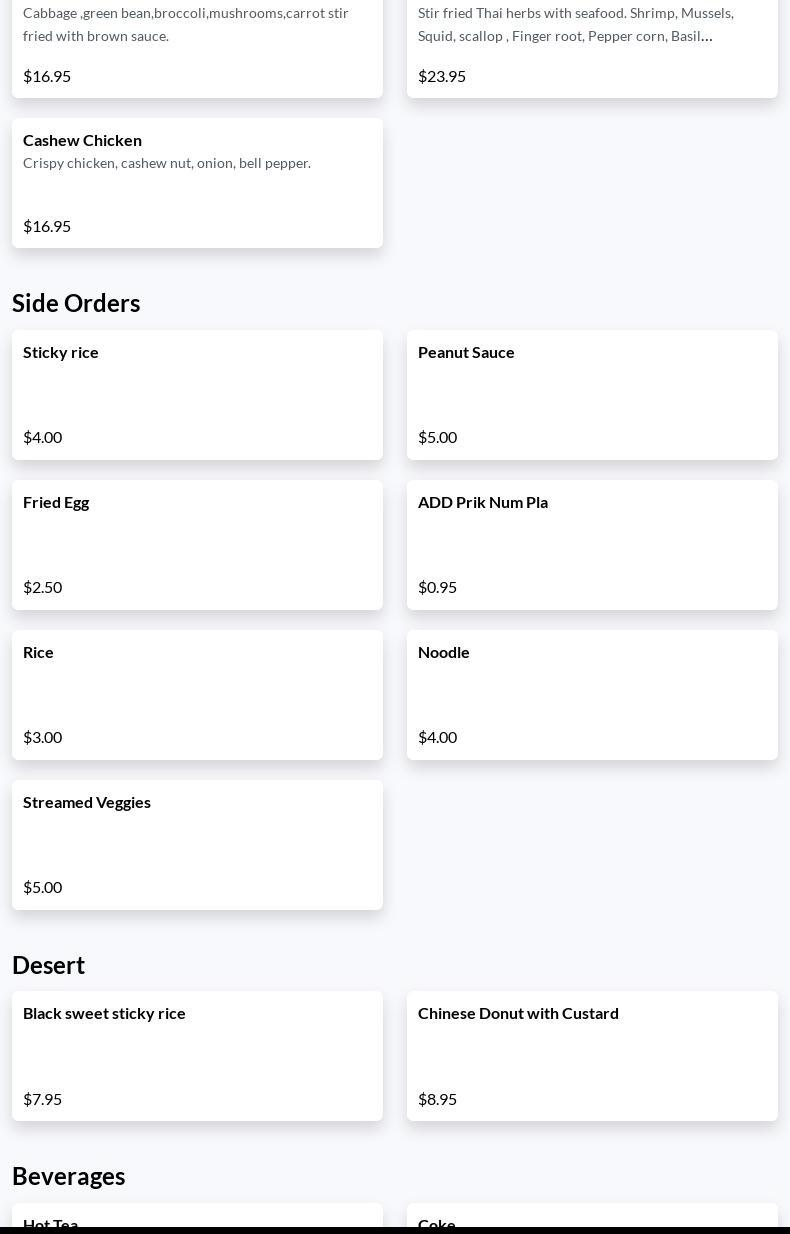This screenshot has width=790, height=1234.
Task: Click the Desert section heading
Action: pos(49,965)
